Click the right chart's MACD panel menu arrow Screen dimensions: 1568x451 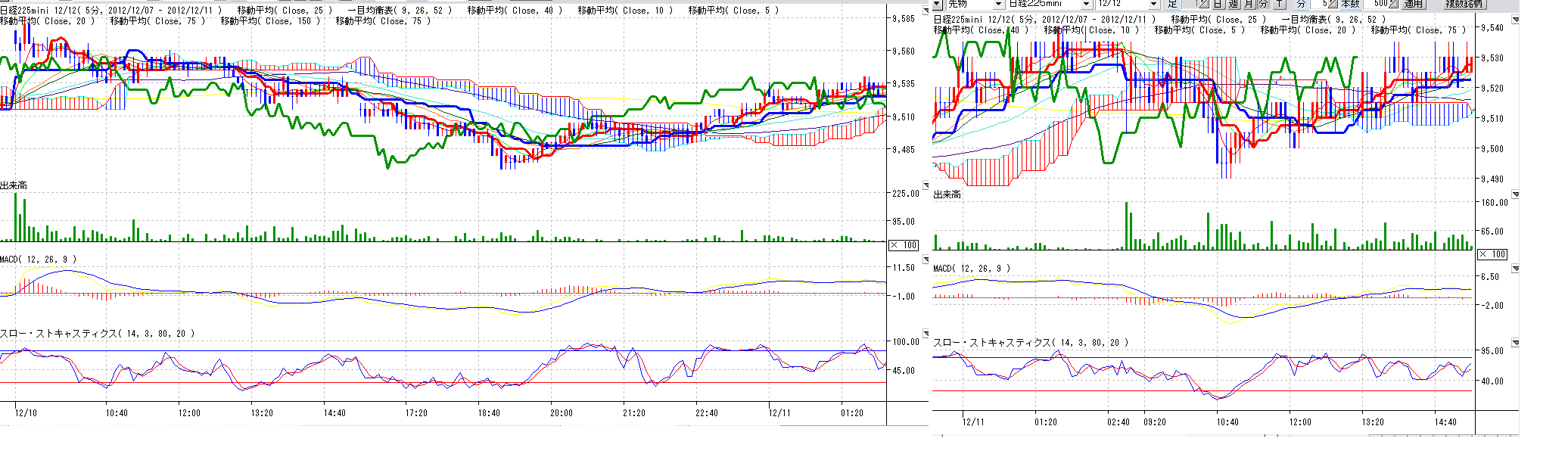[1515, 269]
